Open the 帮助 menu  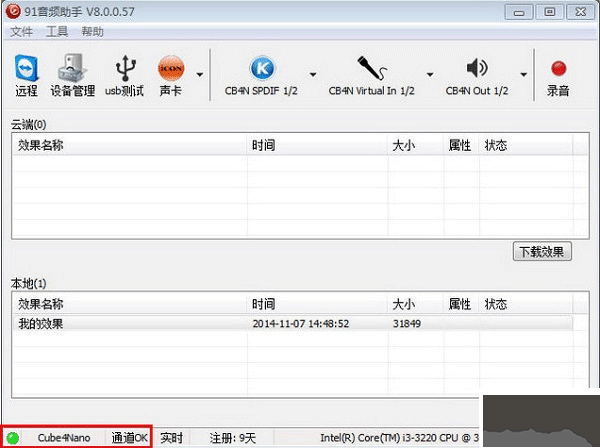pos(92,31)
